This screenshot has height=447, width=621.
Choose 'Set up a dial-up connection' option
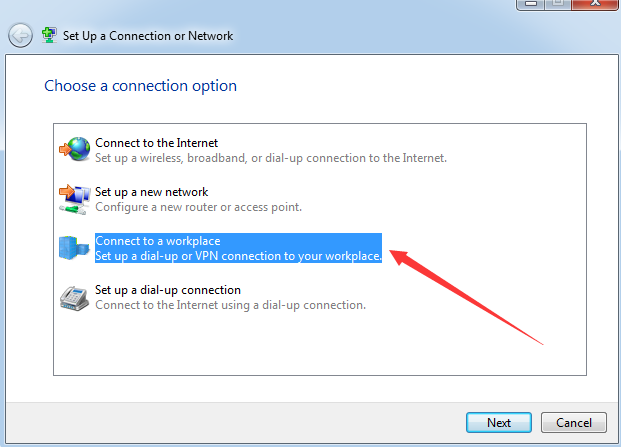[168, 290]
